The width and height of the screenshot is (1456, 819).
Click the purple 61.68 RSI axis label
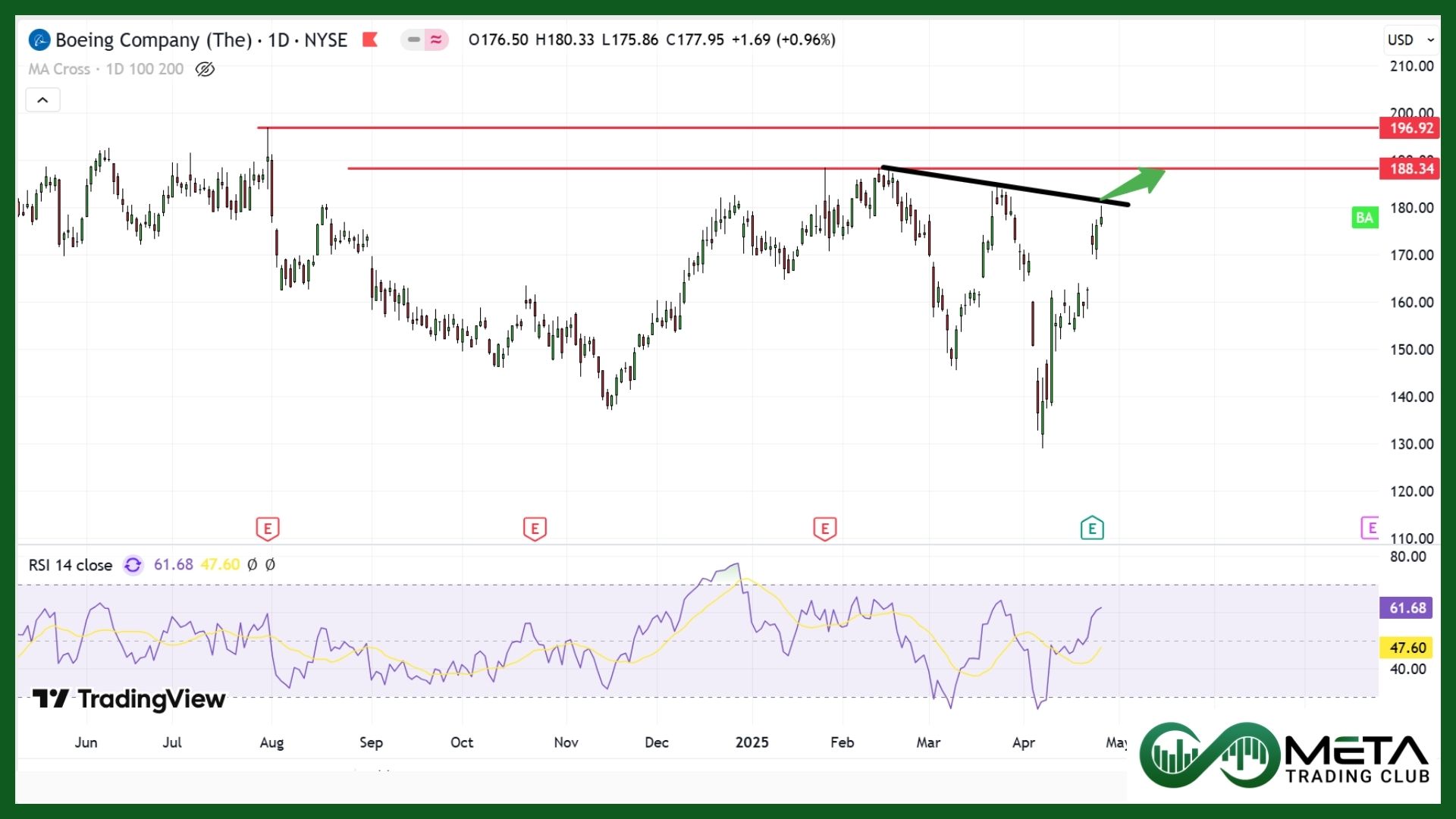click(1405, 608)
